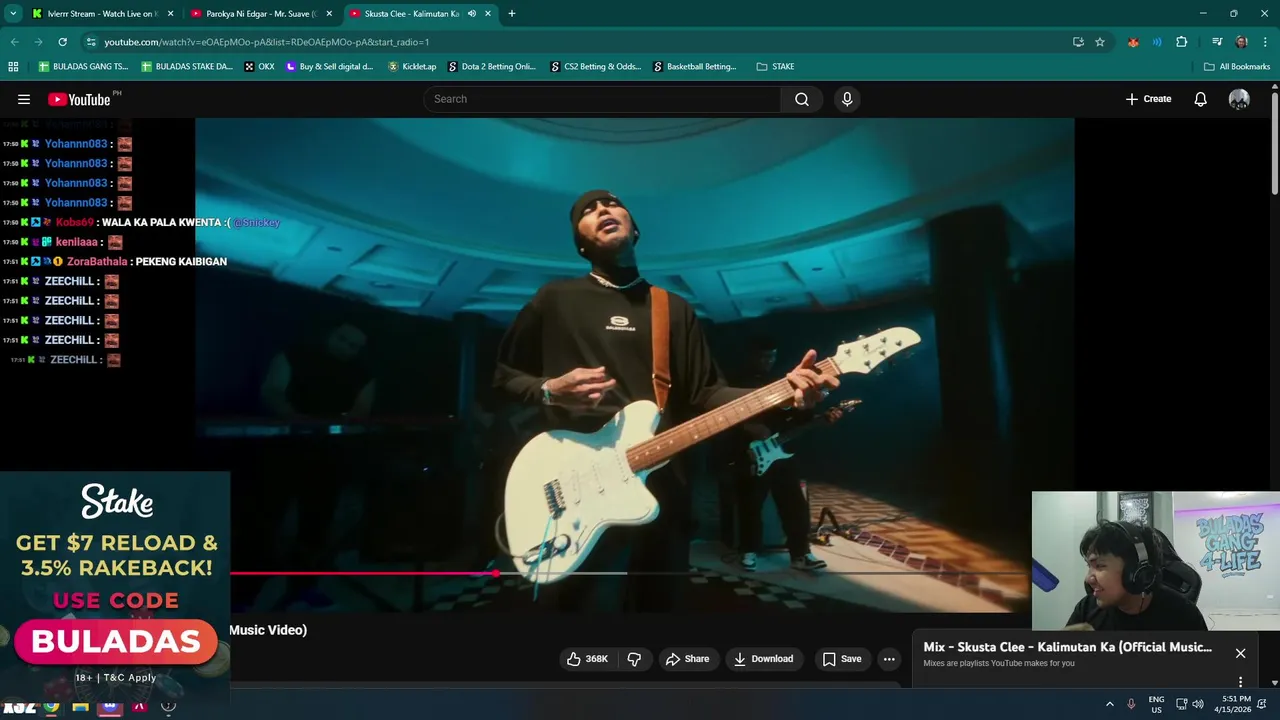Viewport: 1280px width, 720px height.
Task: Close the Parokya Ni Edgar tab
Action: click(x=329, y=14)
